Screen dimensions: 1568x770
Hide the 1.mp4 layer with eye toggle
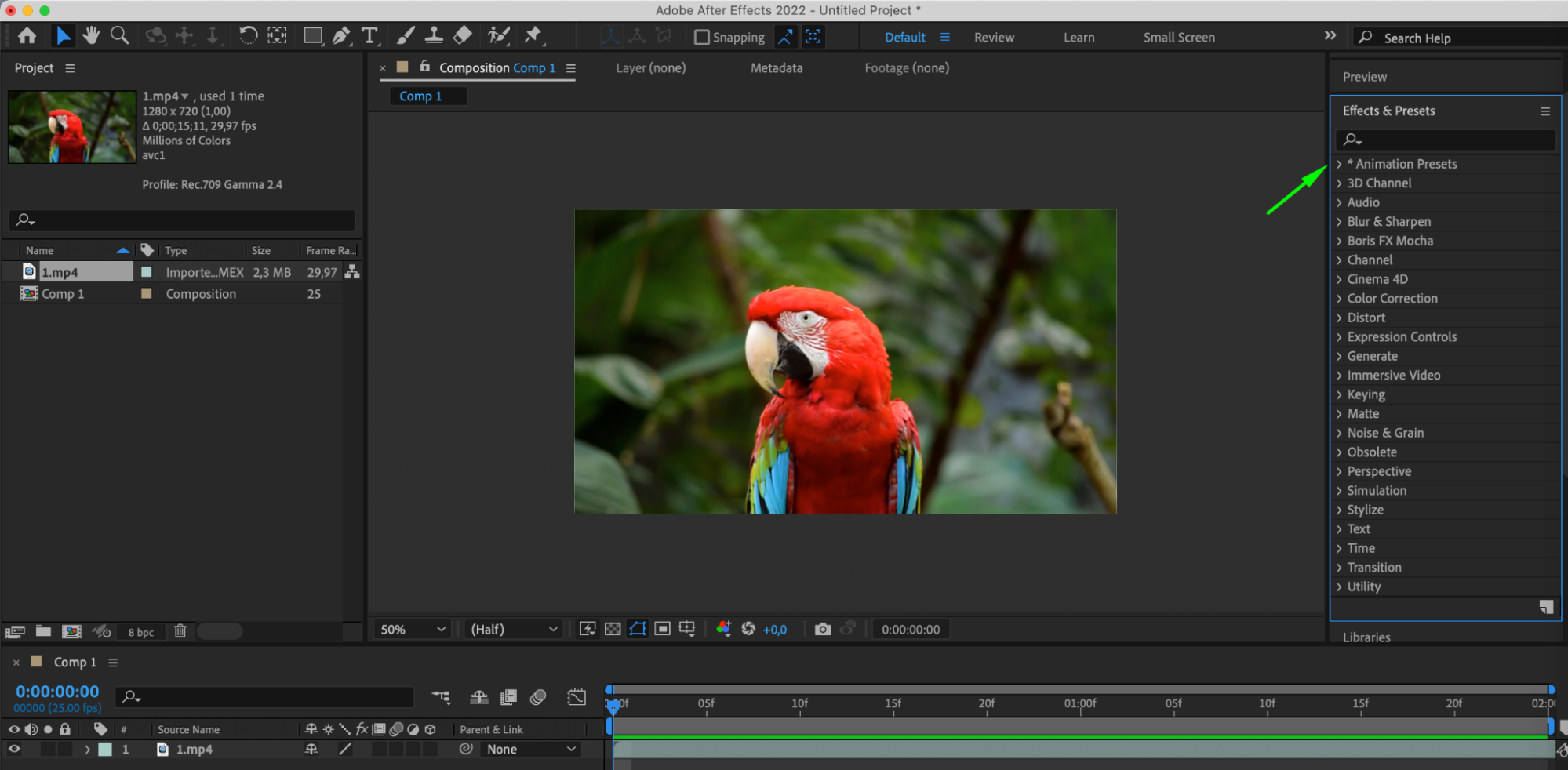point(14,749)
